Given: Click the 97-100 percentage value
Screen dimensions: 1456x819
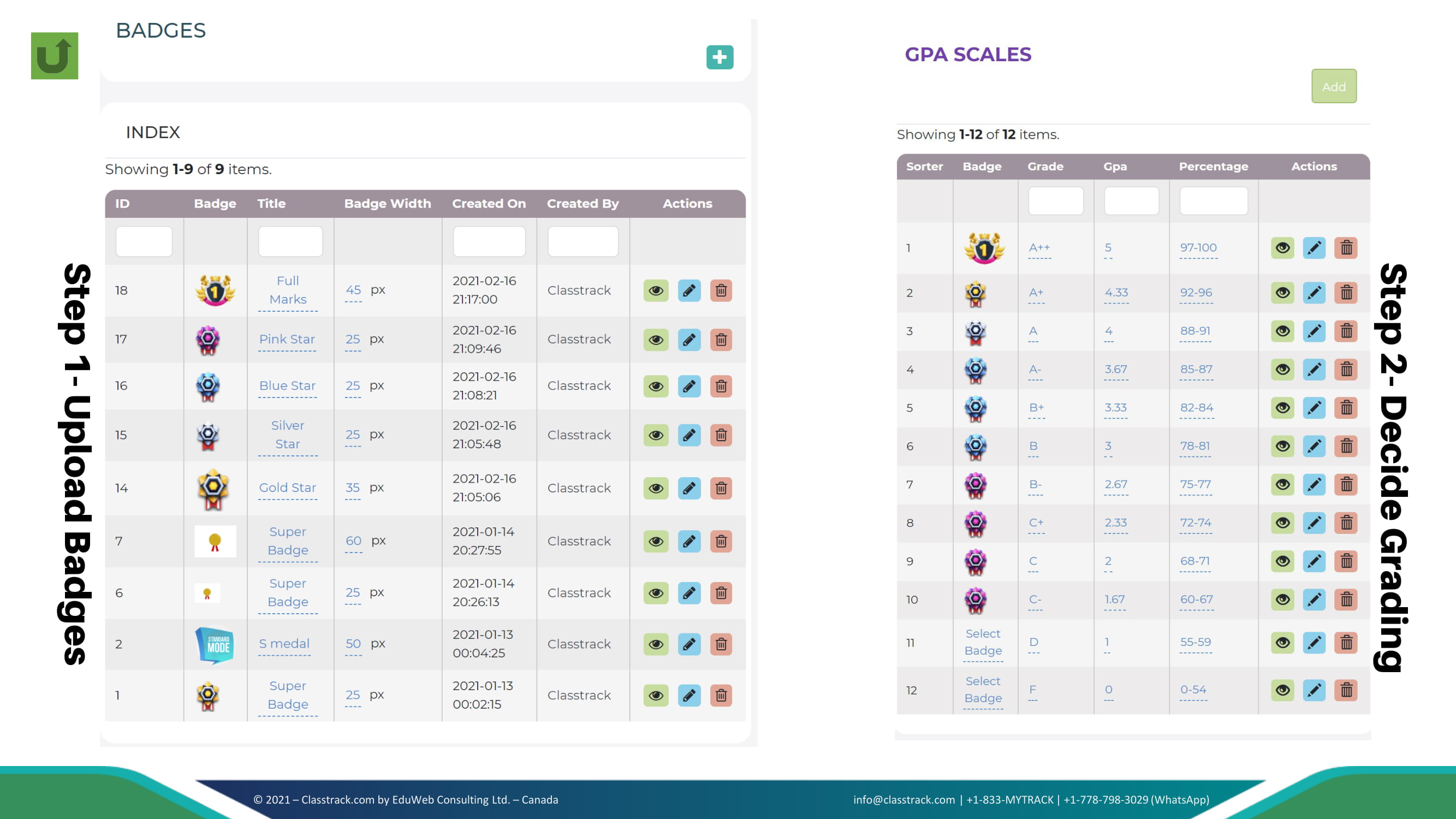Looking at the screenshot, I should tap(1198, 247).
